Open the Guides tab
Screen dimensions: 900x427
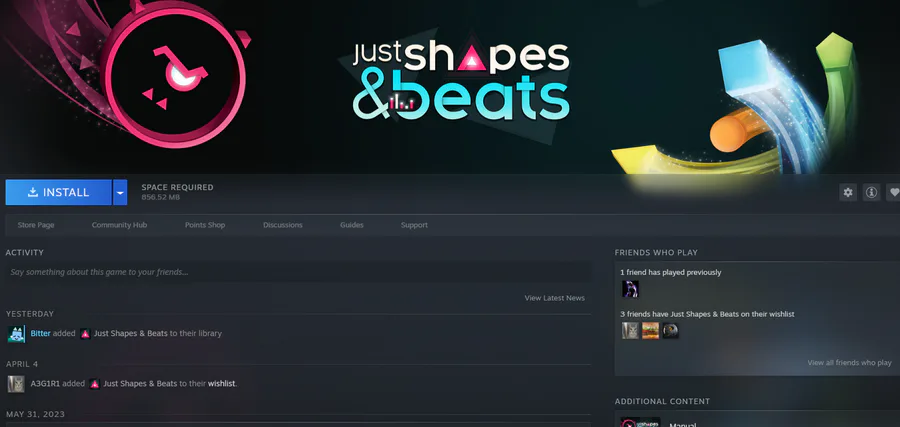coord(351,225)
